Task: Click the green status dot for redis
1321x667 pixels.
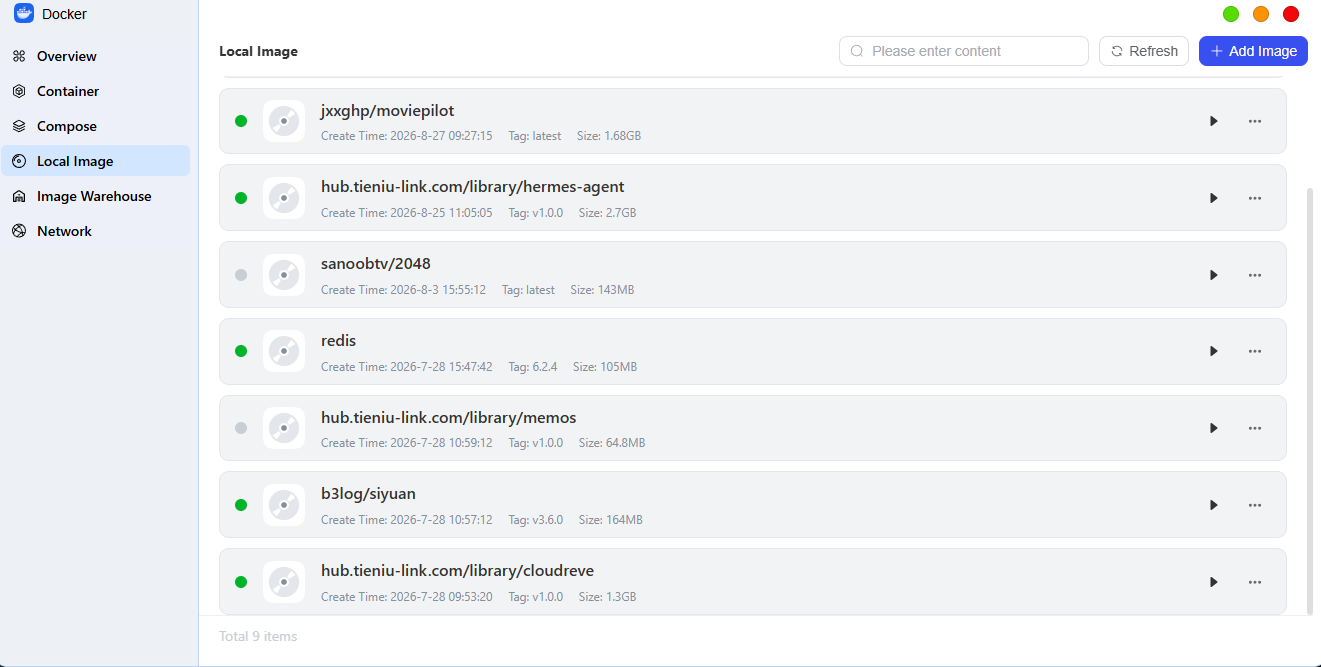Action: coord(241,351)
